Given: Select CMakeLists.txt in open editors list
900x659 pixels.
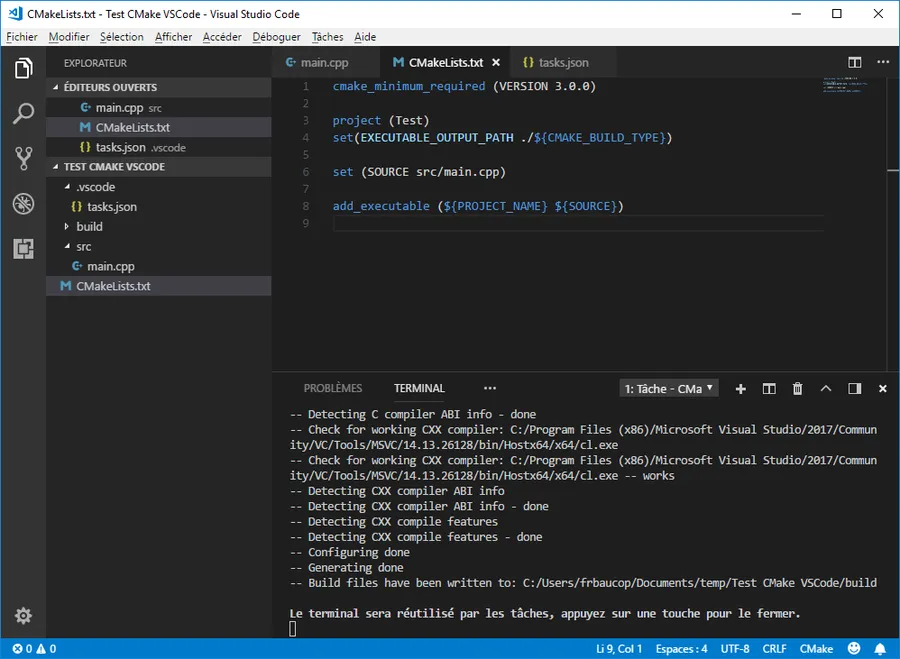Looking at the screenshot, I should [158, 127].
